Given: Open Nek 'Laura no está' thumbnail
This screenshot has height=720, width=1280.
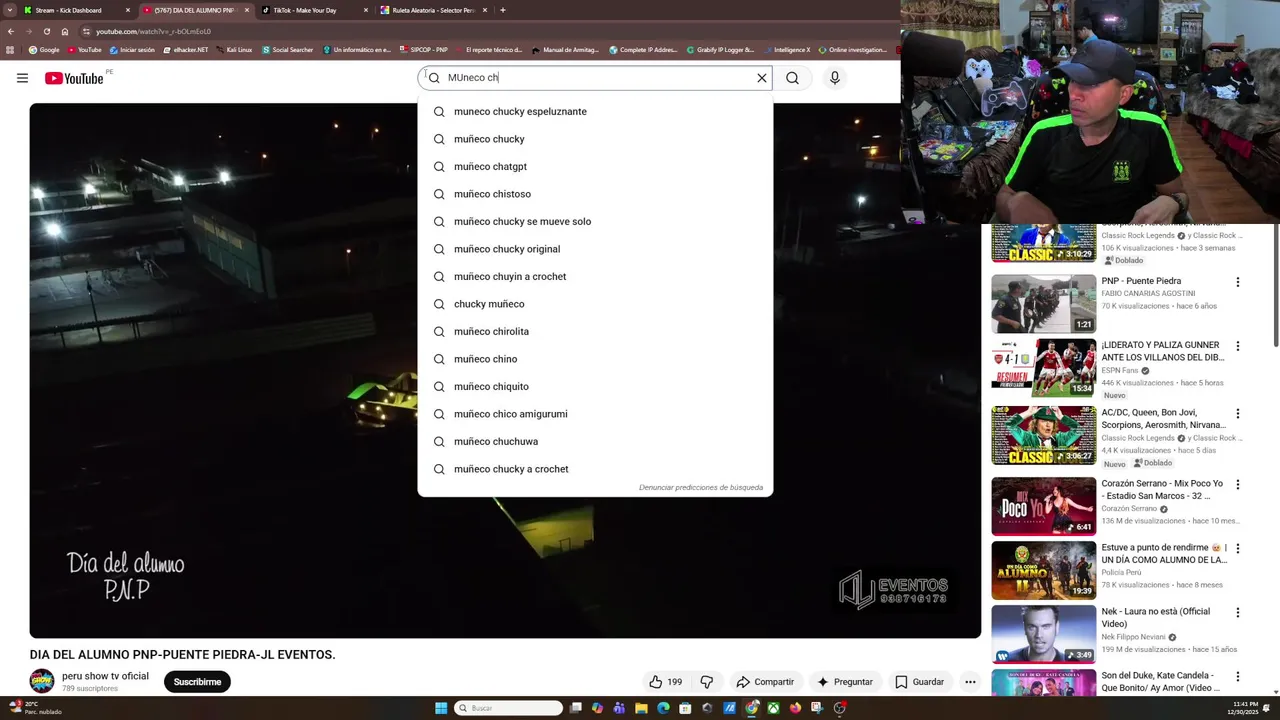Looking at the screenshot, I should 1043,634.
